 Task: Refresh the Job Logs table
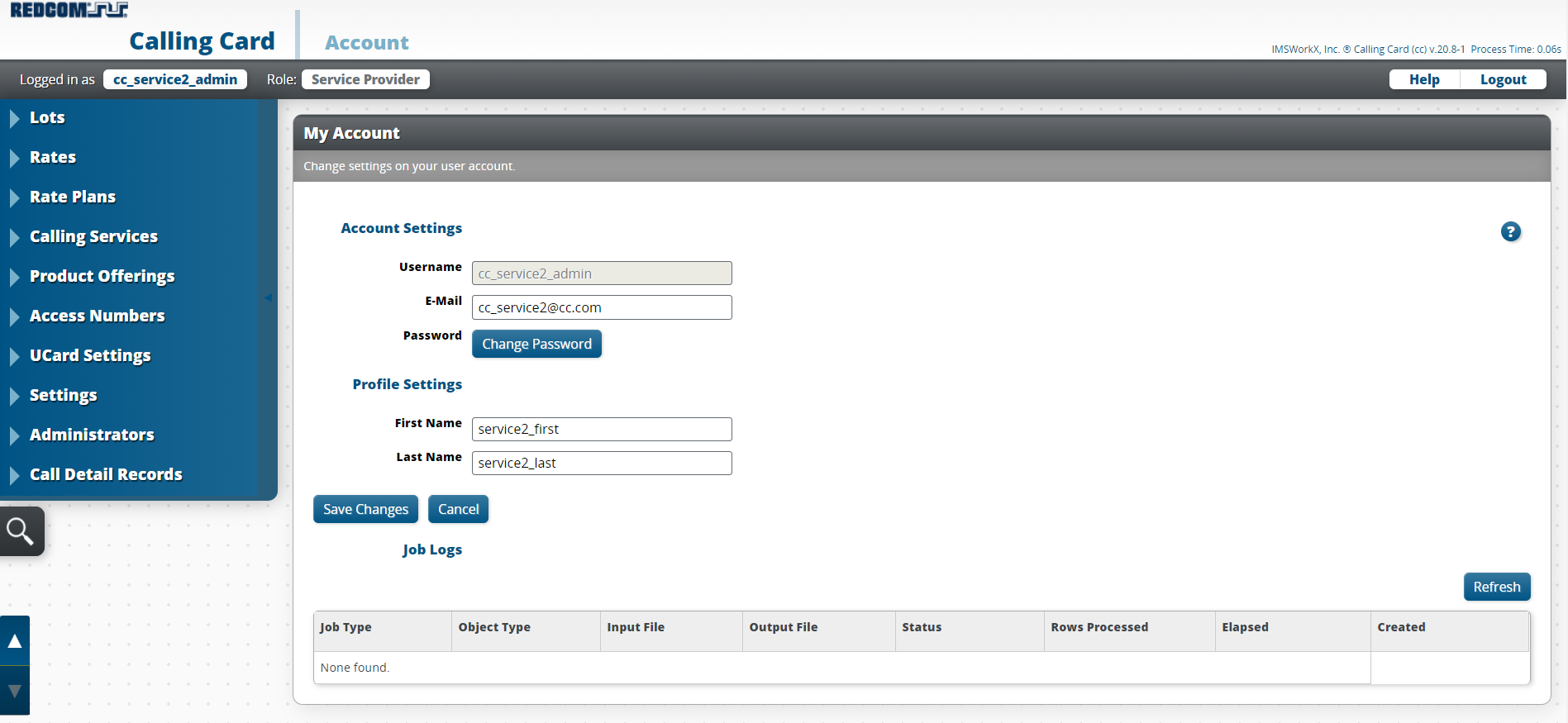click(1496, 587)
